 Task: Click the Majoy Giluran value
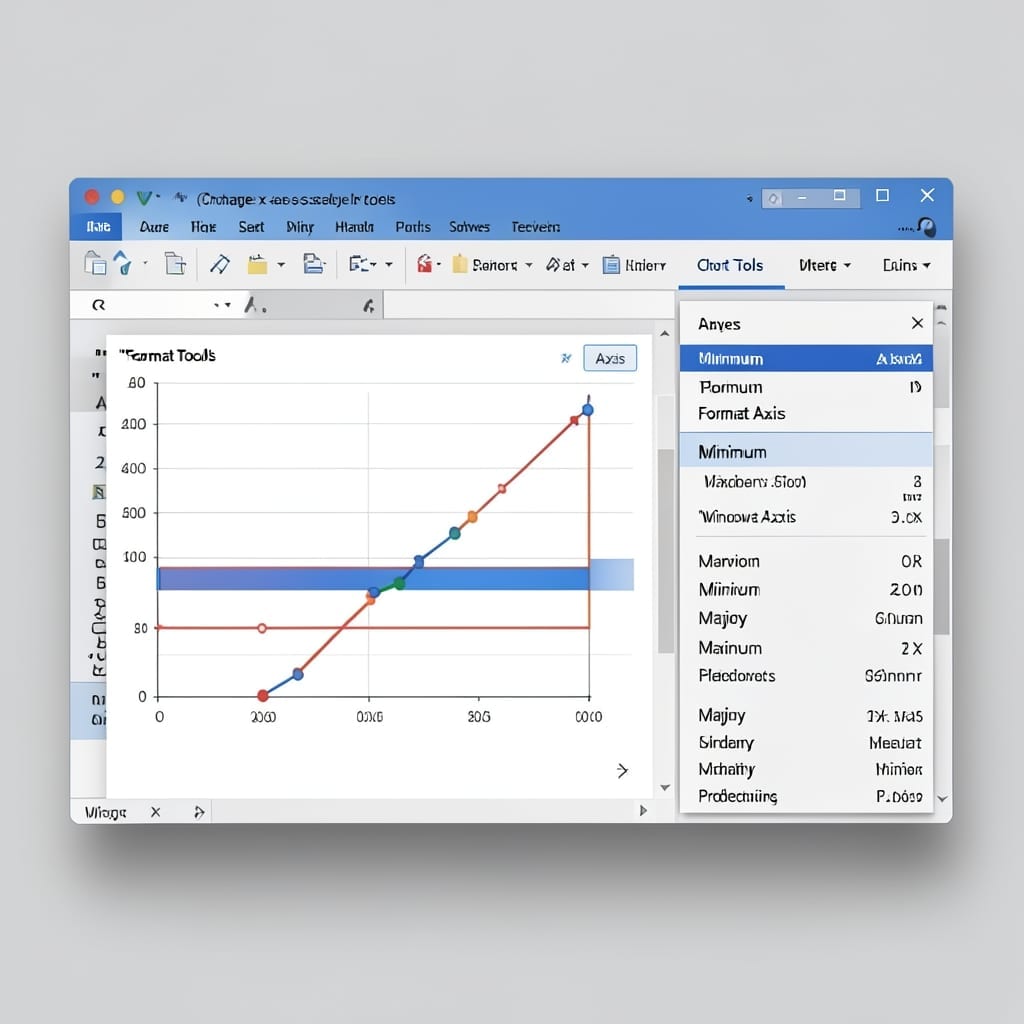tap(899, 618)
